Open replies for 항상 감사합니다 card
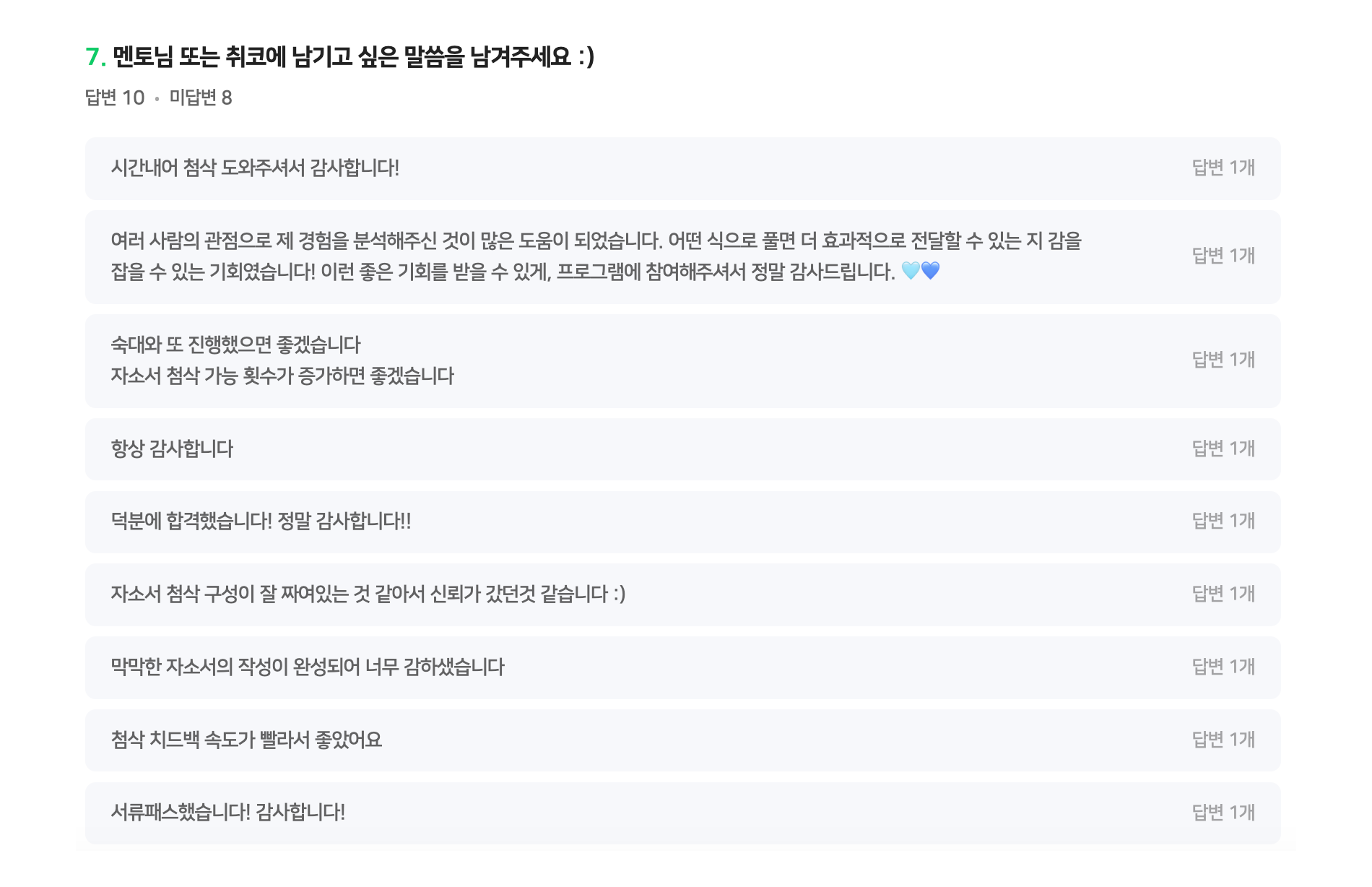This screenshot has width=1372, height=887. tap(1225, 449)
